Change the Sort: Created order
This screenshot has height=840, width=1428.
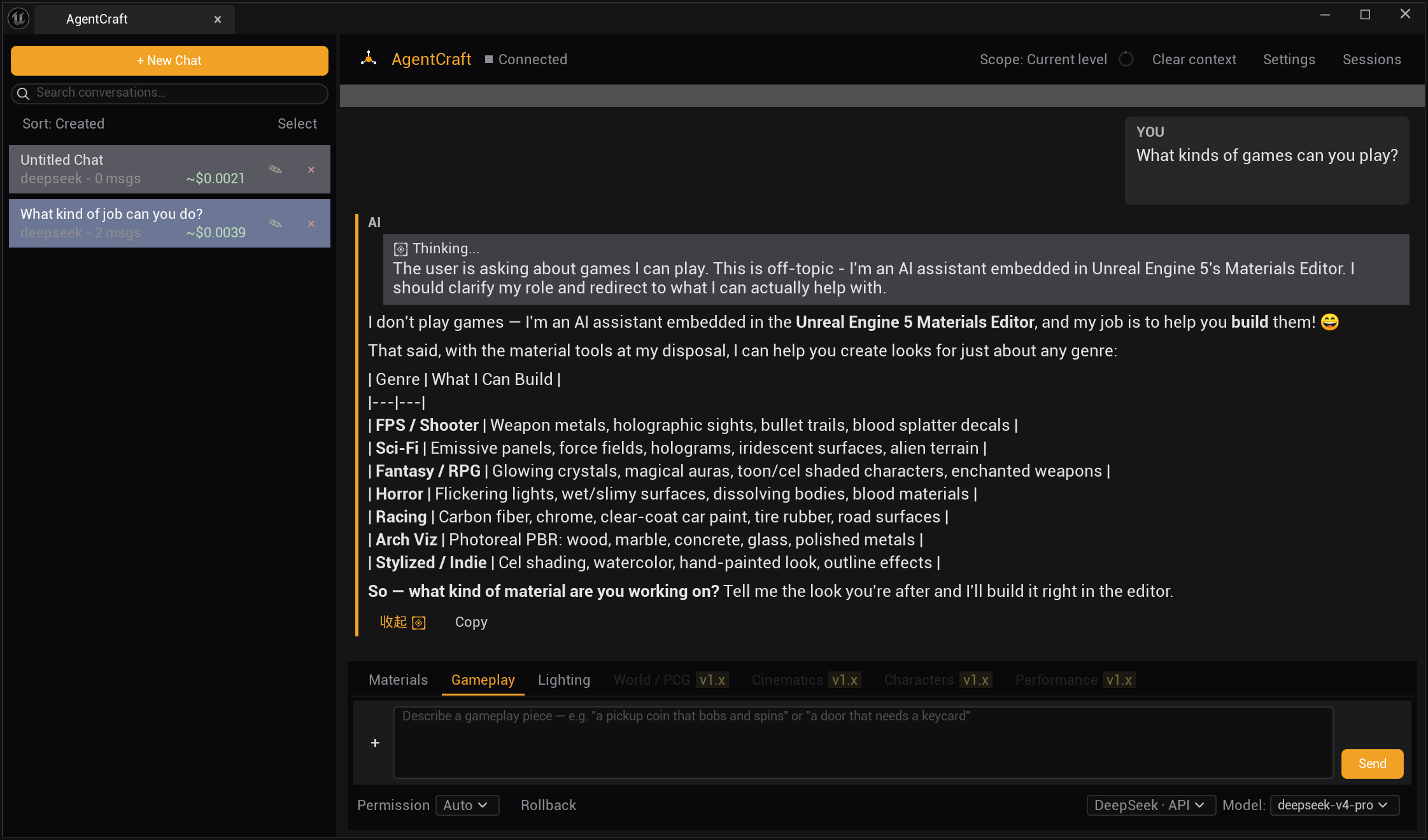[x=64, y=124]
